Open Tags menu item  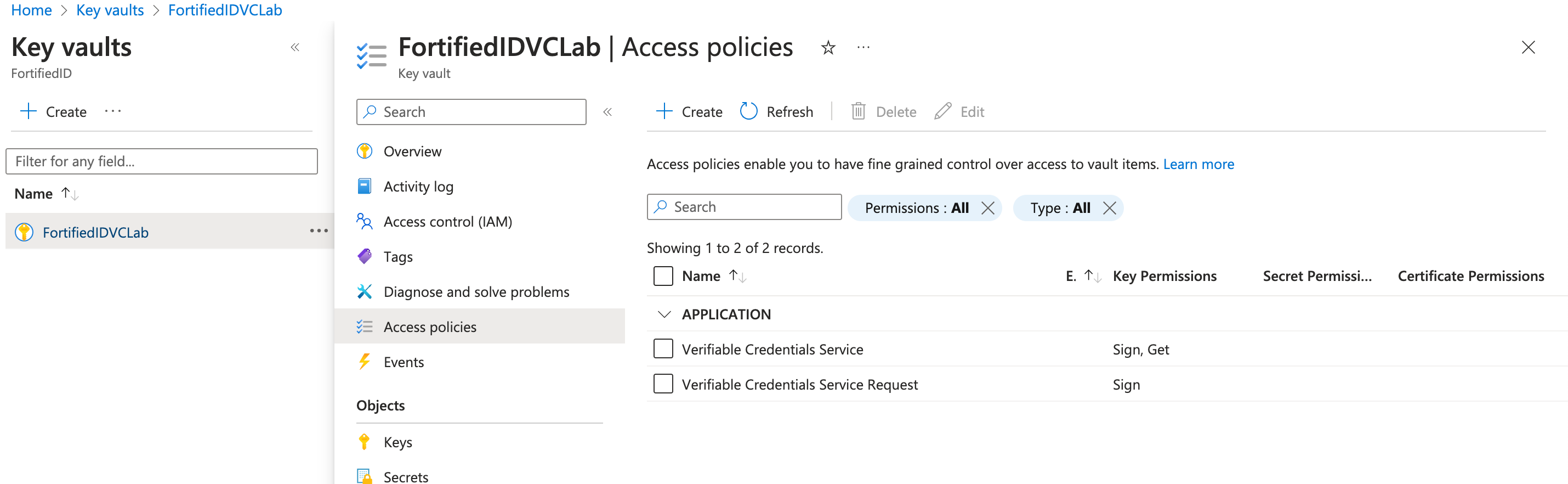coord(398,257)
